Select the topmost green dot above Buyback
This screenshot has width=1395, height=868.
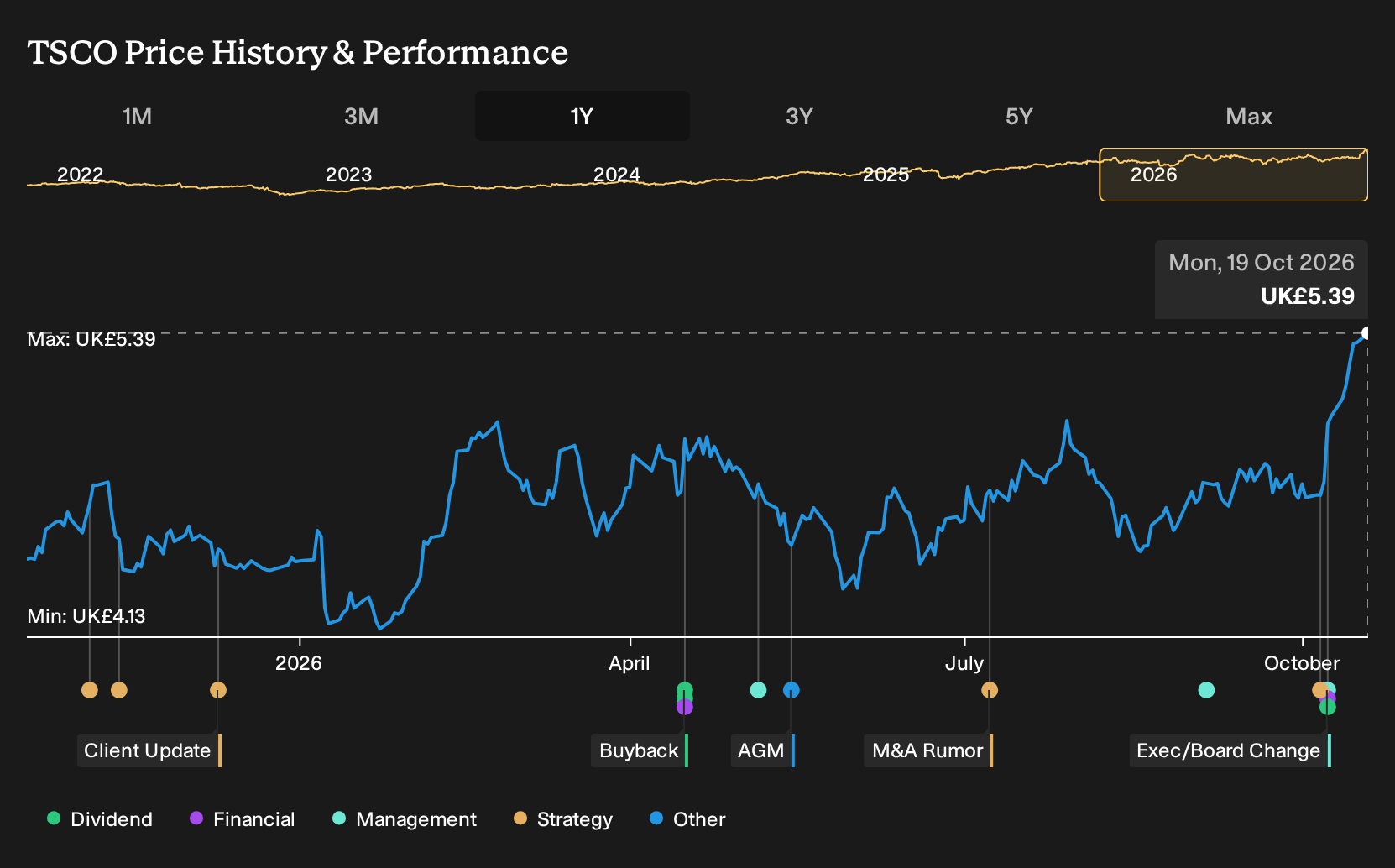685,688
